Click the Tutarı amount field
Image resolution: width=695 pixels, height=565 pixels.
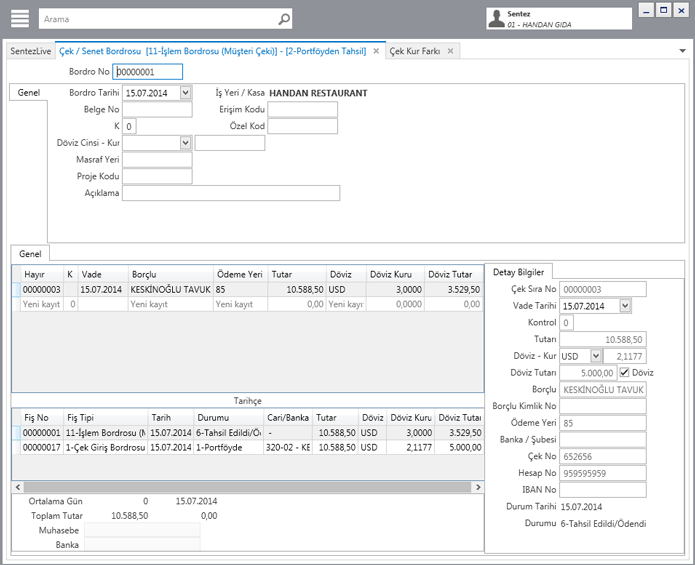(x=603, y=339)
